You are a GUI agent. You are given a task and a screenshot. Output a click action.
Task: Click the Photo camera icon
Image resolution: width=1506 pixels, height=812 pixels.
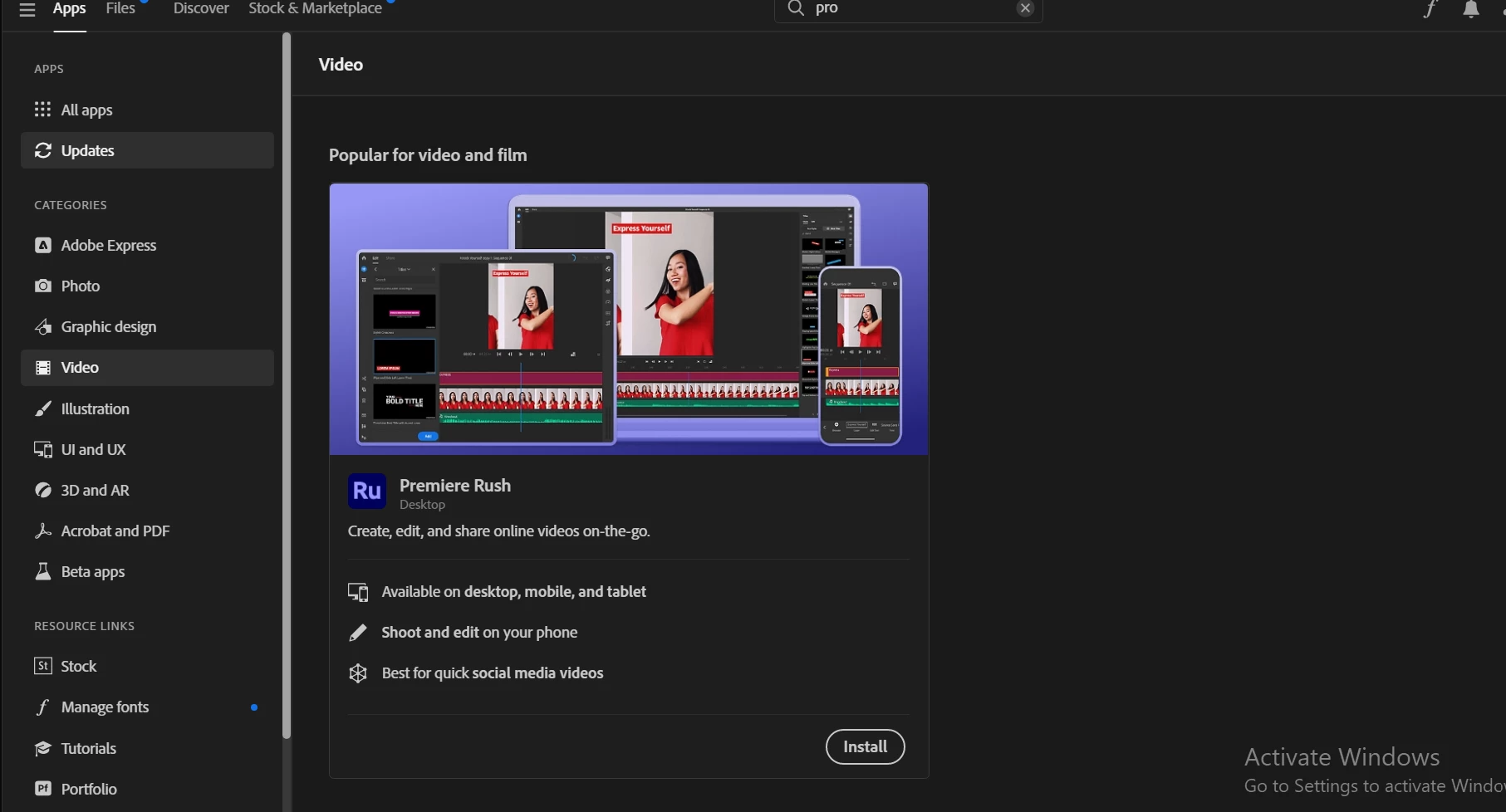43,286
